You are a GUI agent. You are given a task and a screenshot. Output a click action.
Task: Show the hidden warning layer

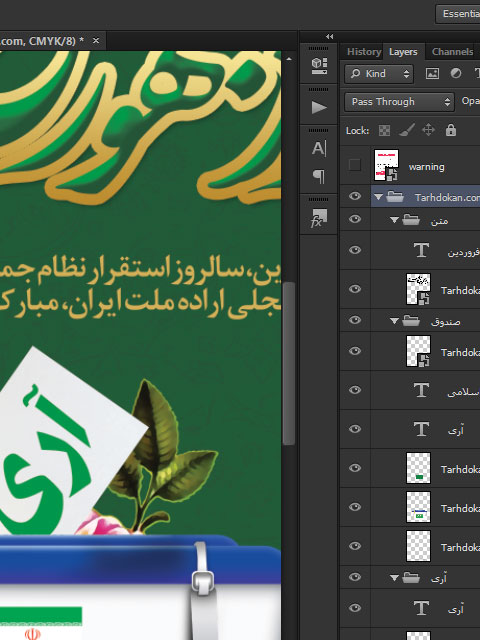[x=355, y=165]
